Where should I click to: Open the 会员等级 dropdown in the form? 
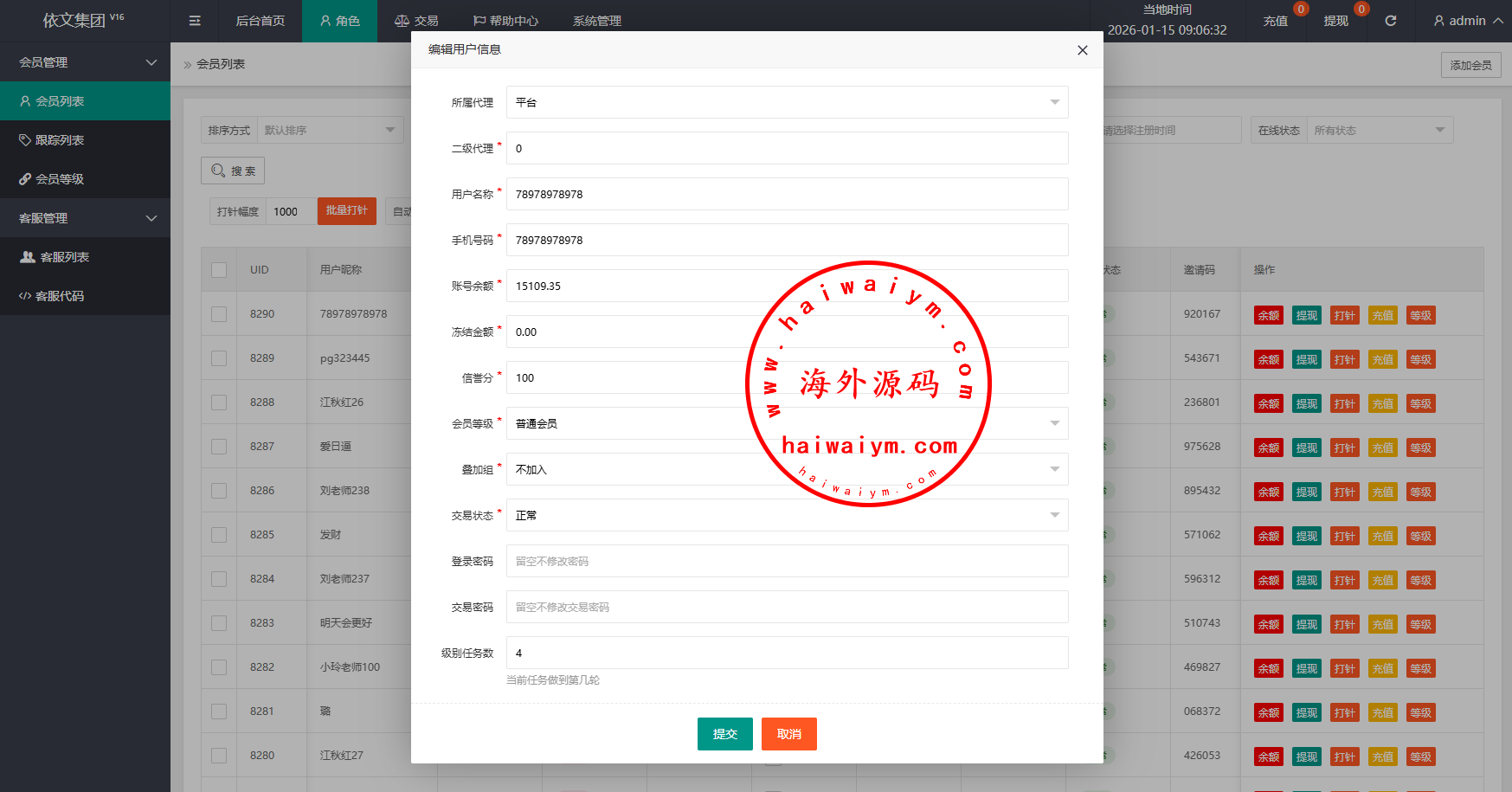[787, 423]
